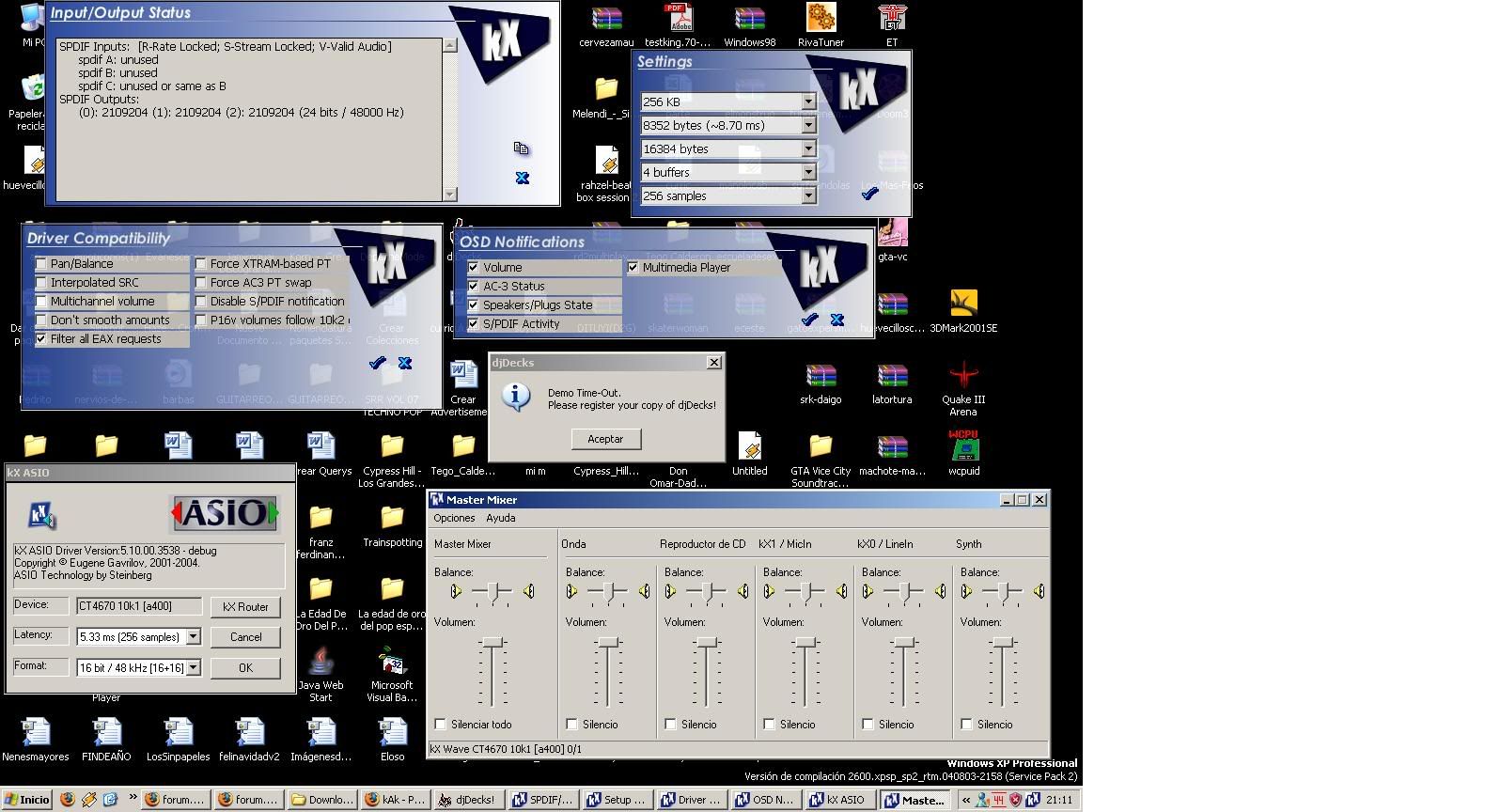1485x812 pixels.
Task: Switch to the djDecks! taskbar button
Action: pos(468,800)
